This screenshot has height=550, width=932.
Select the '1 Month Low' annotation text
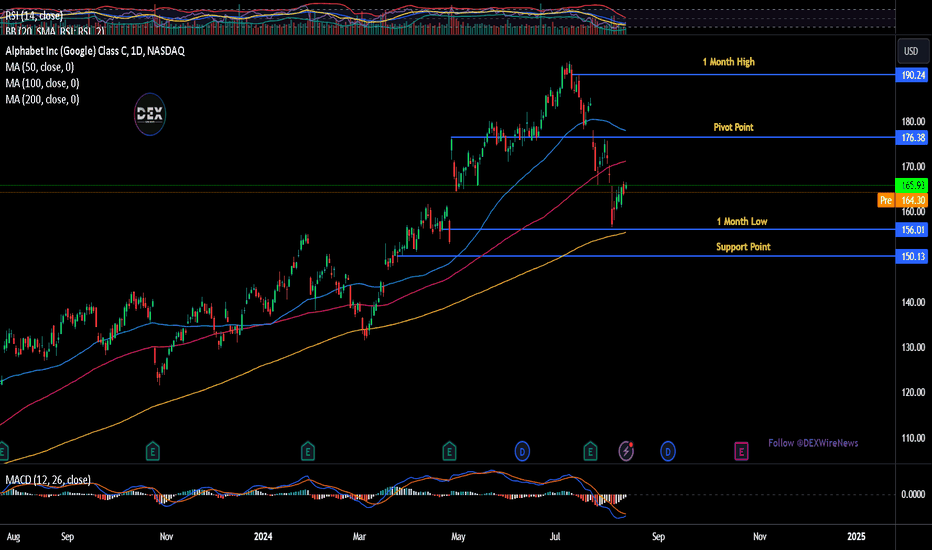click(x=742, y=221)
